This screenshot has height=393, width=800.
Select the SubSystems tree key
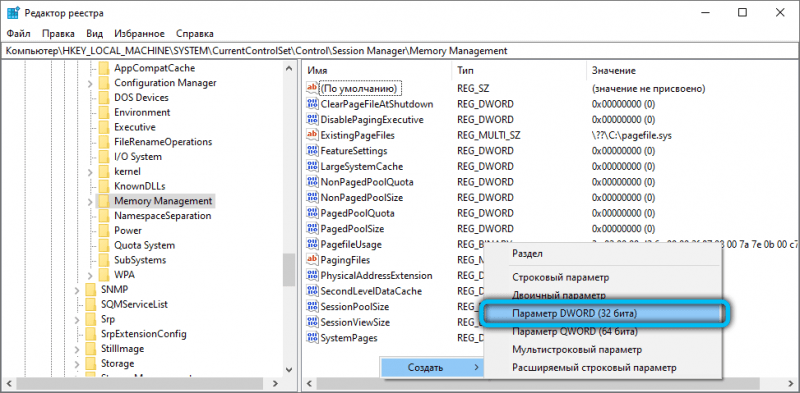[x=140, y=260]
